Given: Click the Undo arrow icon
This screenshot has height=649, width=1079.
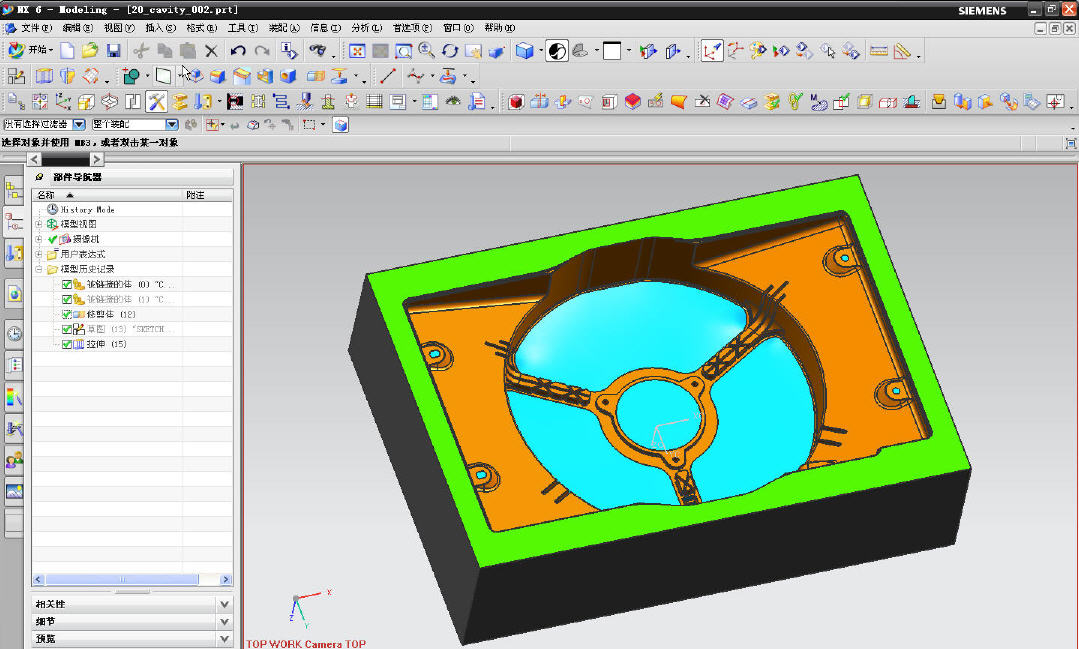Looking at the screenshot, I should [237, 50].
